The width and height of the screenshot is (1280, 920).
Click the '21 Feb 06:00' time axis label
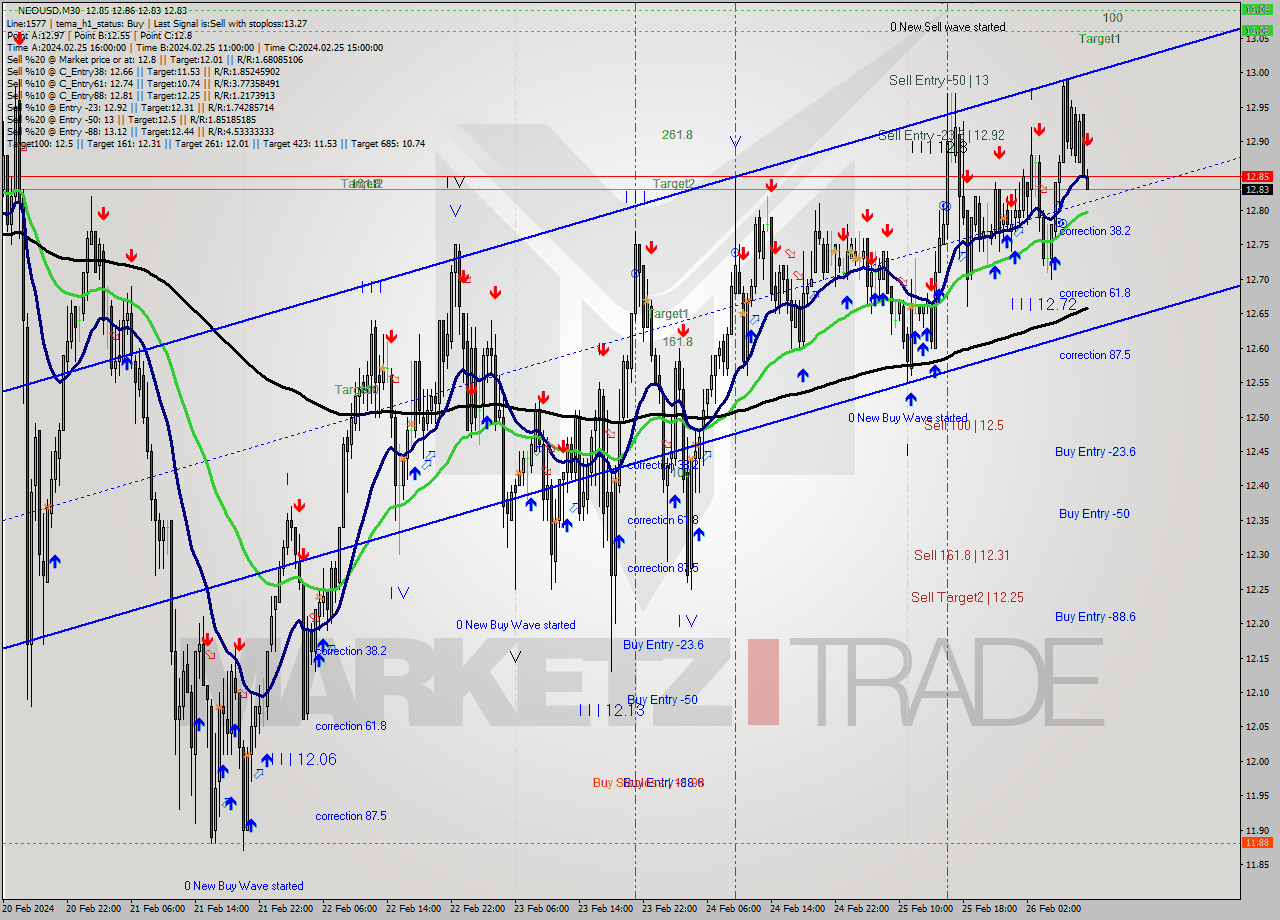159,909
